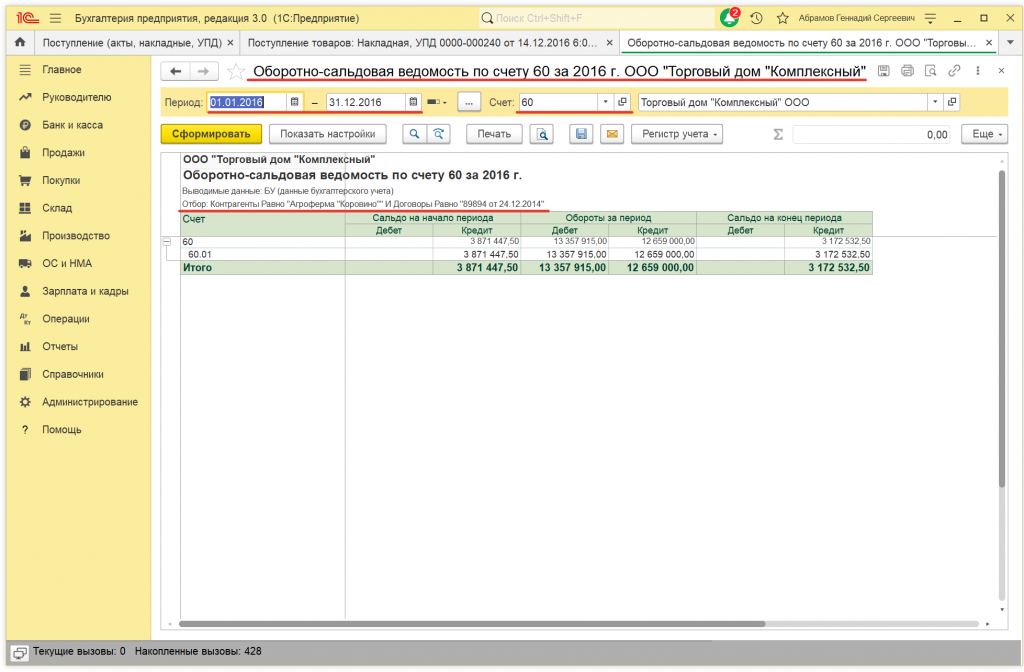This screenshot has width=1024, height=672.
Task: Click the Печать button
Action: pos(494,134)
